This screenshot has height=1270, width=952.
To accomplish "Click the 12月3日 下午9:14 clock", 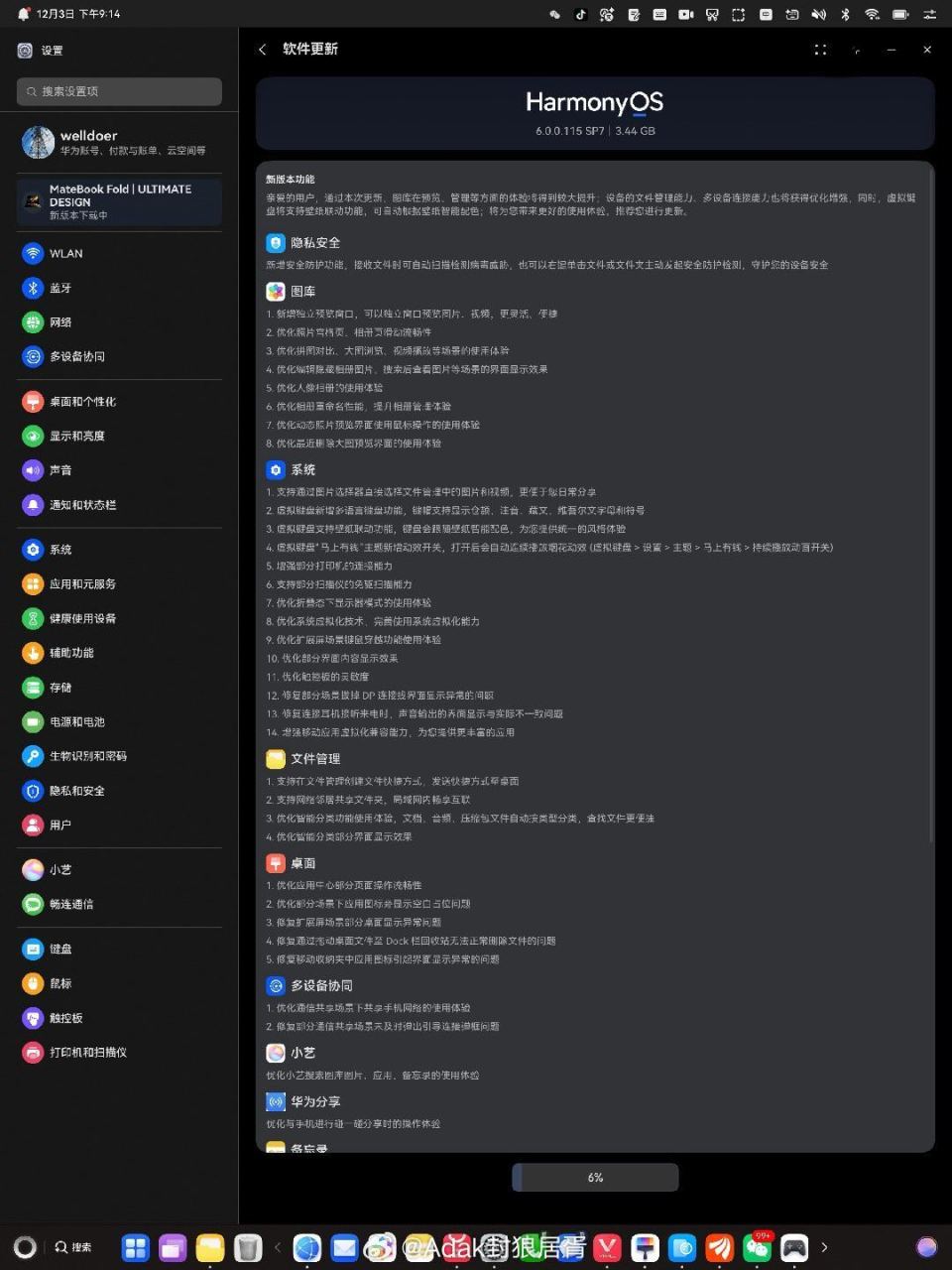I will 78,14.
